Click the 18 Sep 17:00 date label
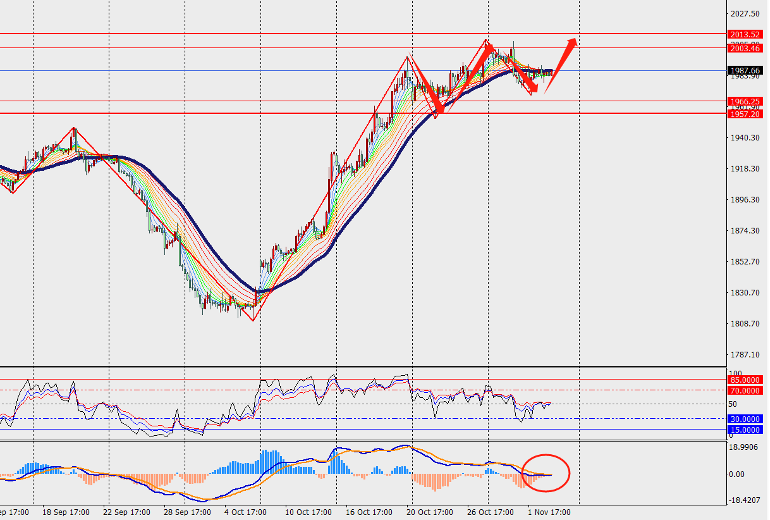770x520 pixels. (66, 512)
